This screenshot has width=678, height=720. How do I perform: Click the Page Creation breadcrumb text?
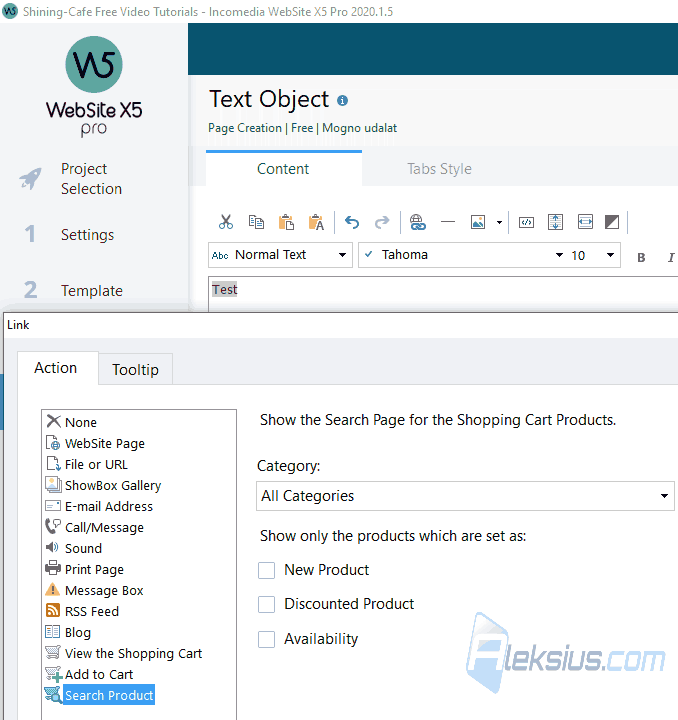(245, 128)
